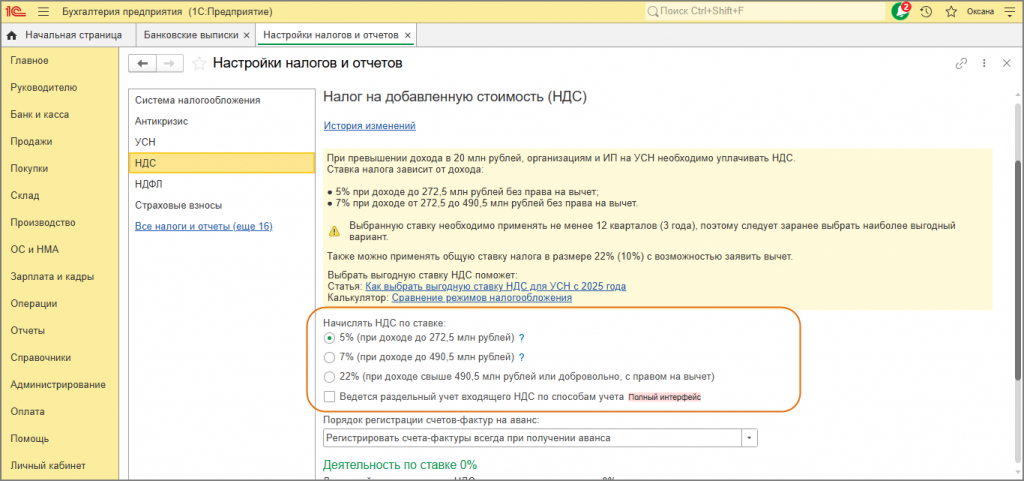Select the 22% VAT rate option
1024x481 pixels.
329,377
